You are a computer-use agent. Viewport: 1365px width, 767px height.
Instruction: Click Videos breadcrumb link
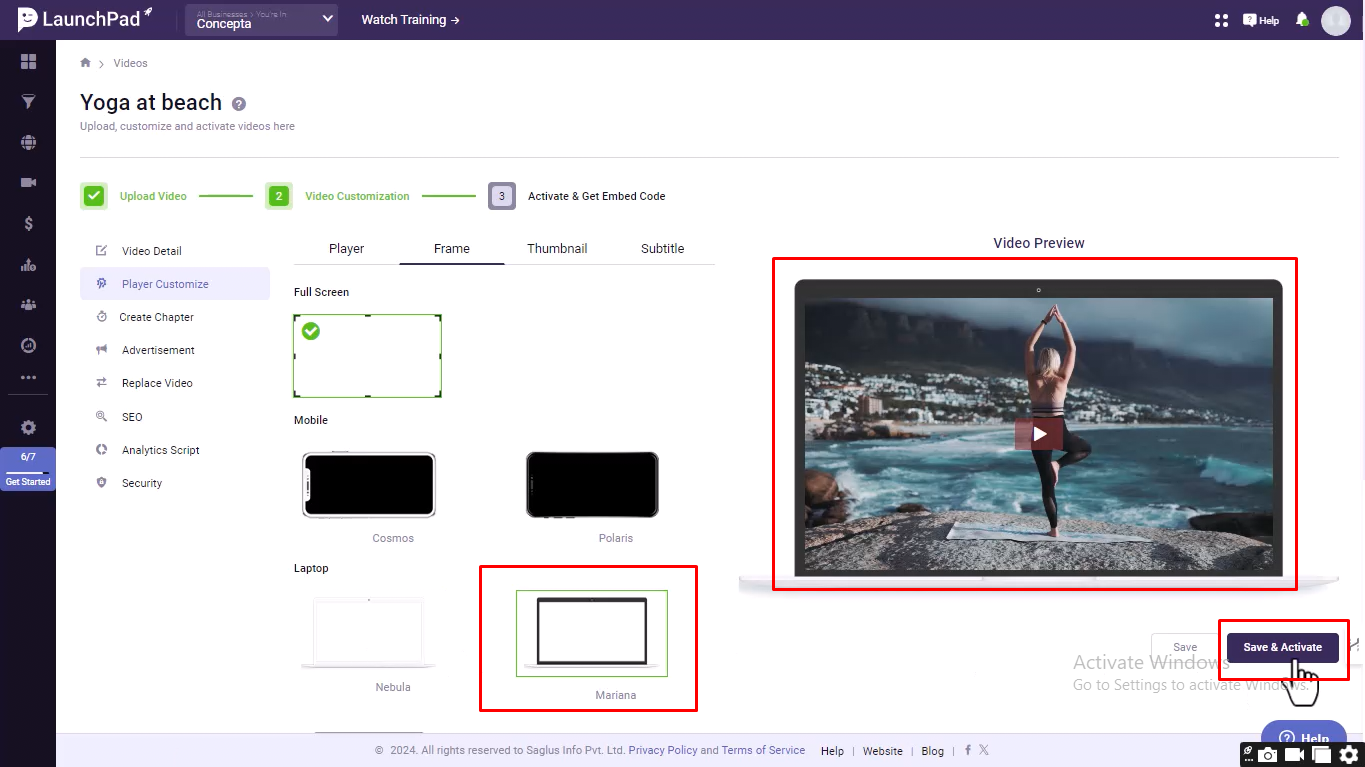130,63
